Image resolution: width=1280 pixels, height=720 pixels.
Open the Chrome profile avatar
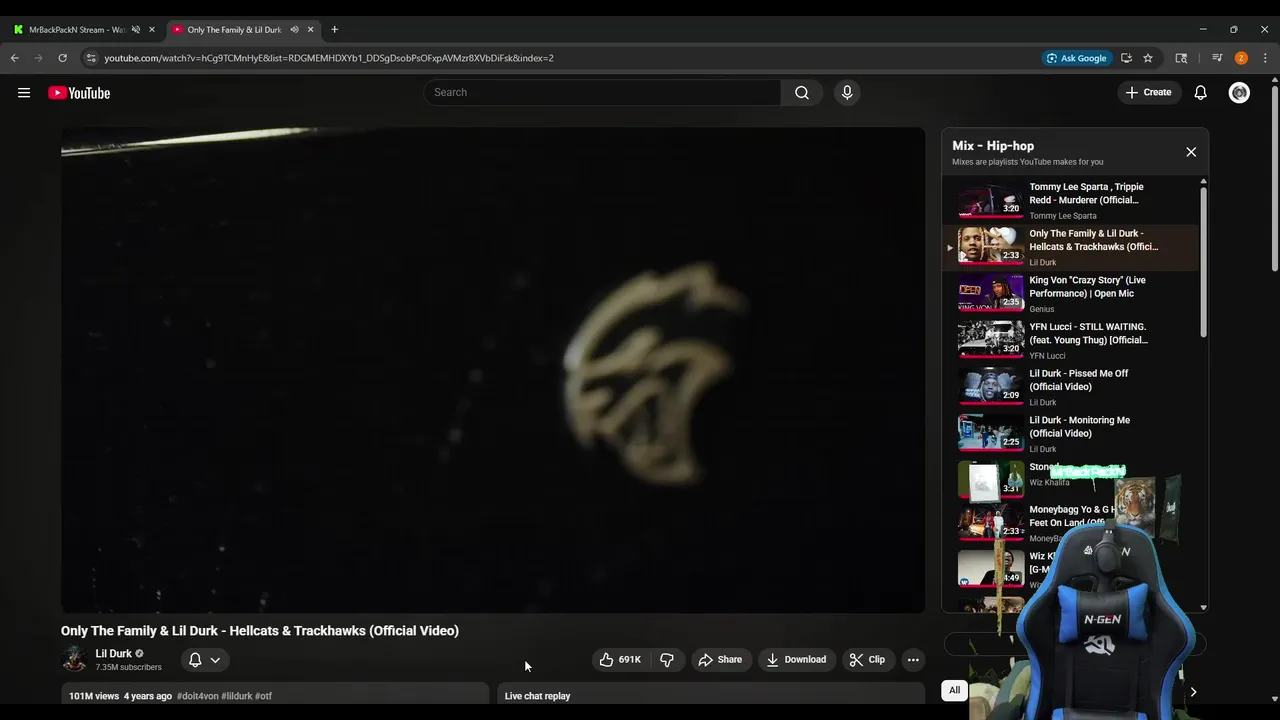(x=1241, y=58)
